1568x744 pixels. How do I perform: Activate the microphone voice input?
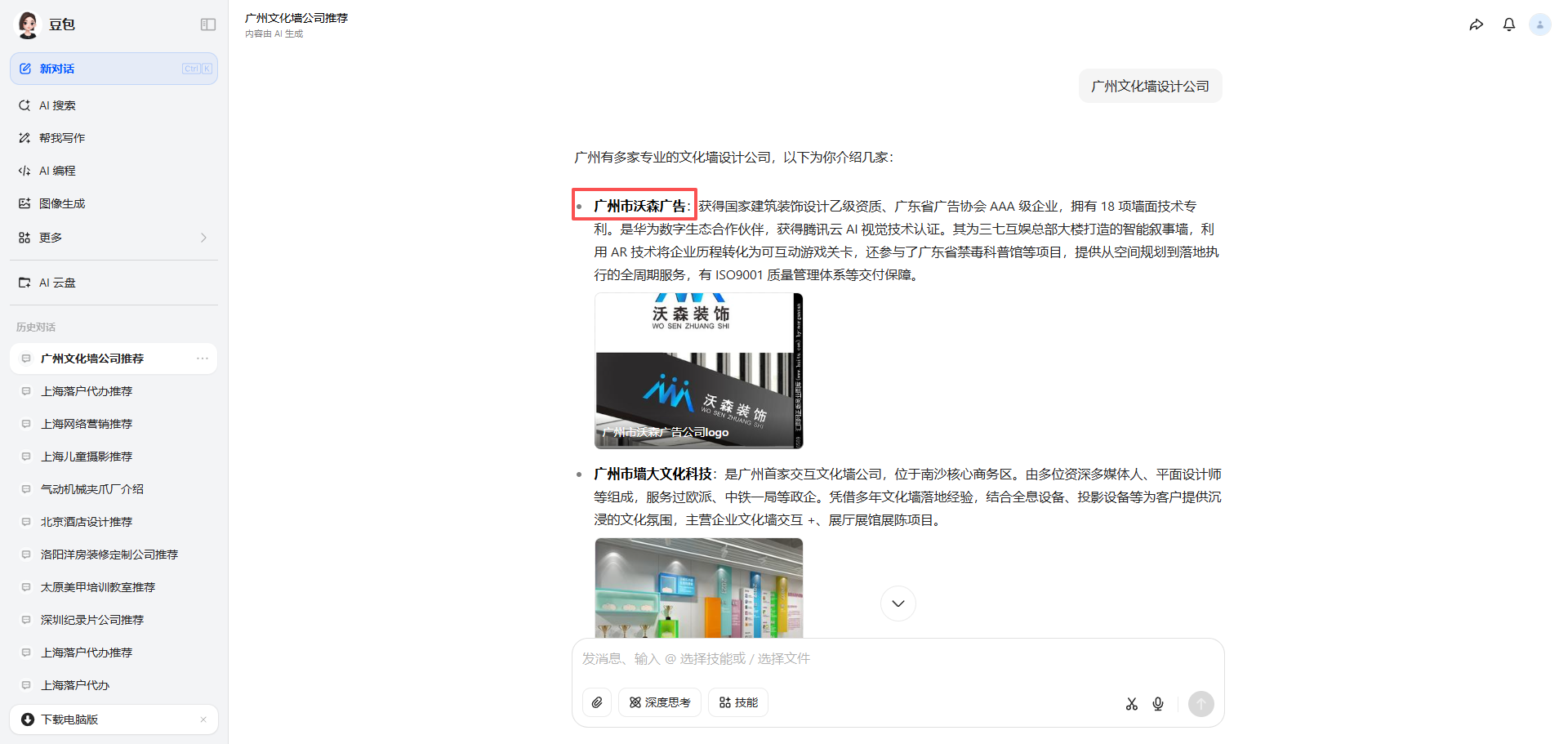tap(1157, 704)
